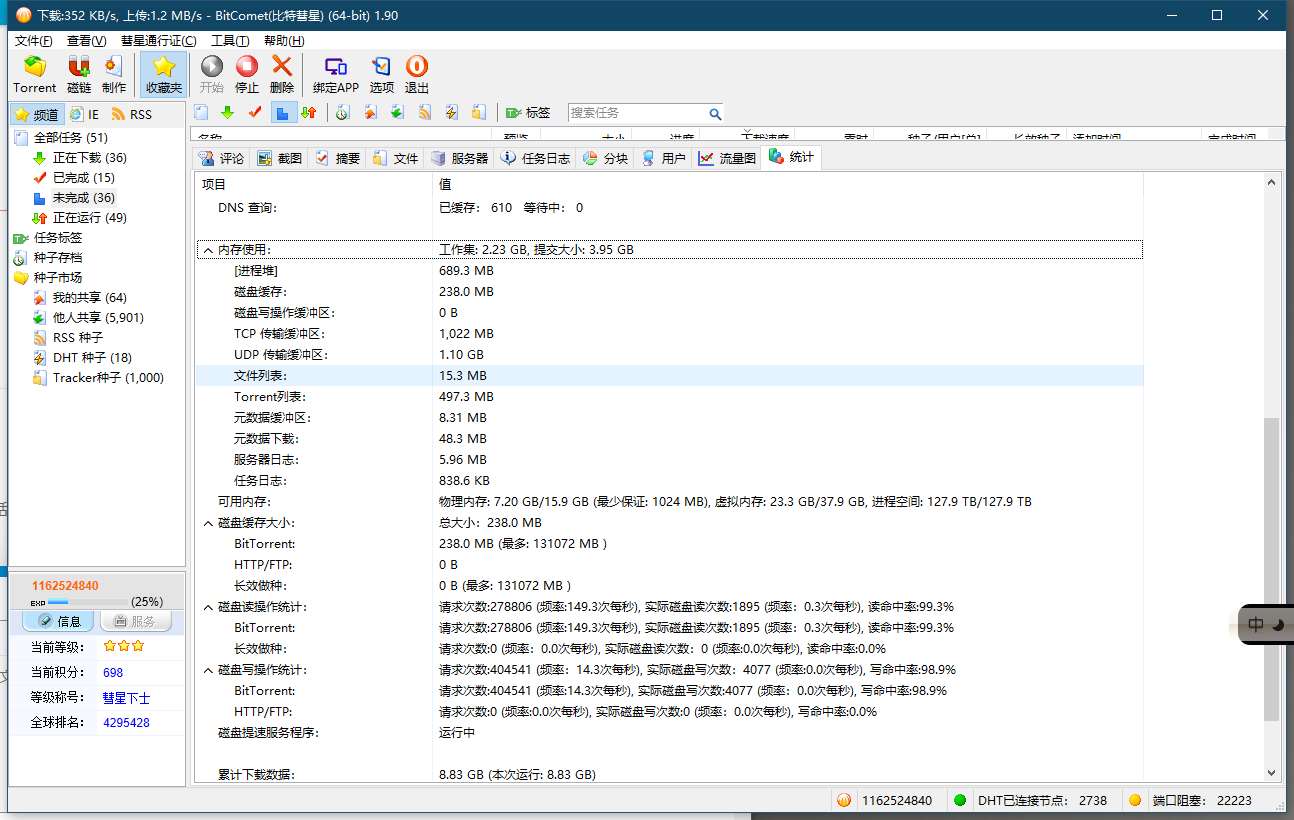Viewport: 1294px width, 820px height.
Task: Click the all-tasks page filter icon
Action: pos(201,113)
